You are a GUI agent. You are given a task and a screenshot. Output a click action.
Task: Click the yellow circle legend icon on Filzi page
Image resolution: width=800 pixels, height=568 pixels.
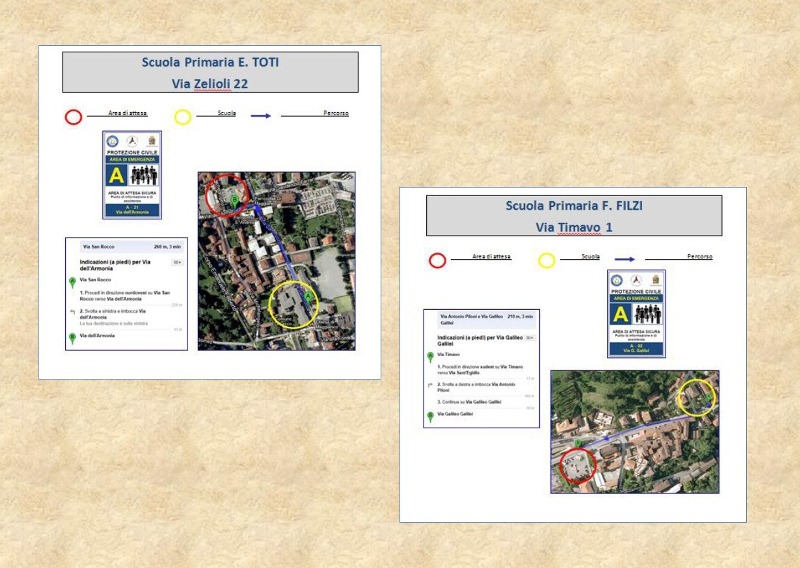tap(546, 261)
